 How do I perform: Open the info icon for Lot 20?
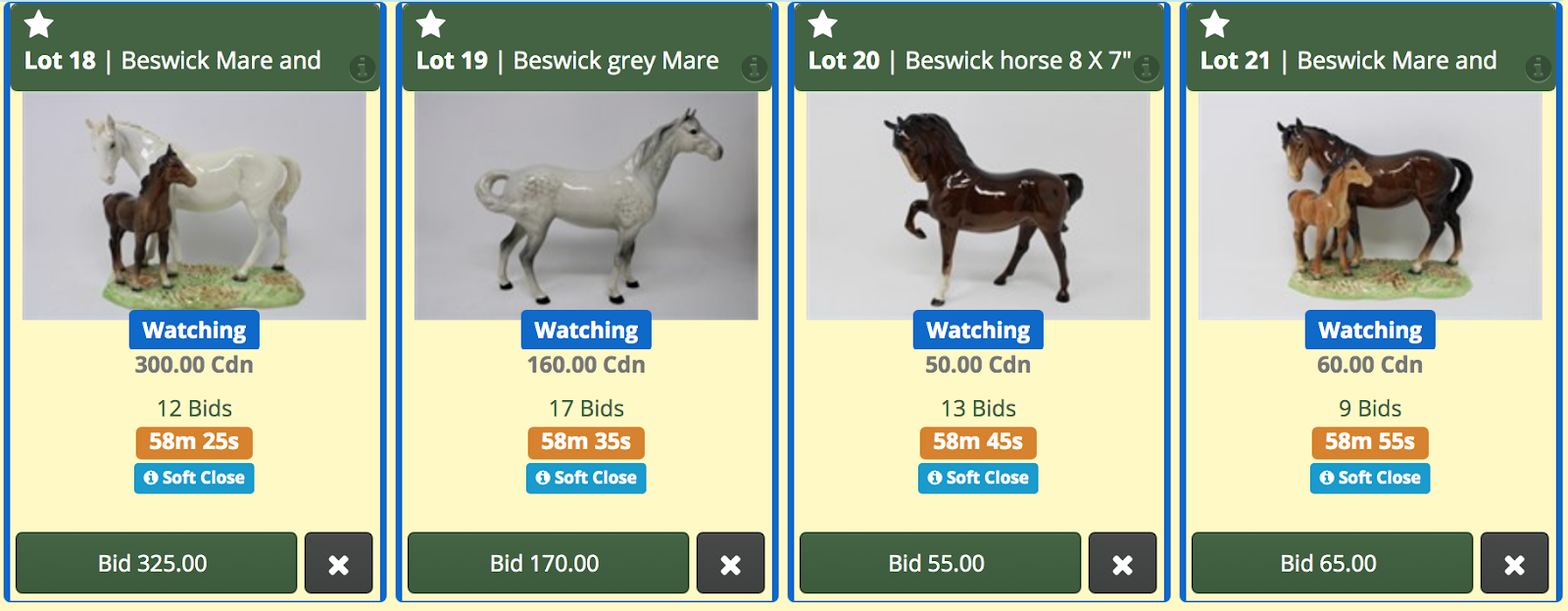[1147, 68]
